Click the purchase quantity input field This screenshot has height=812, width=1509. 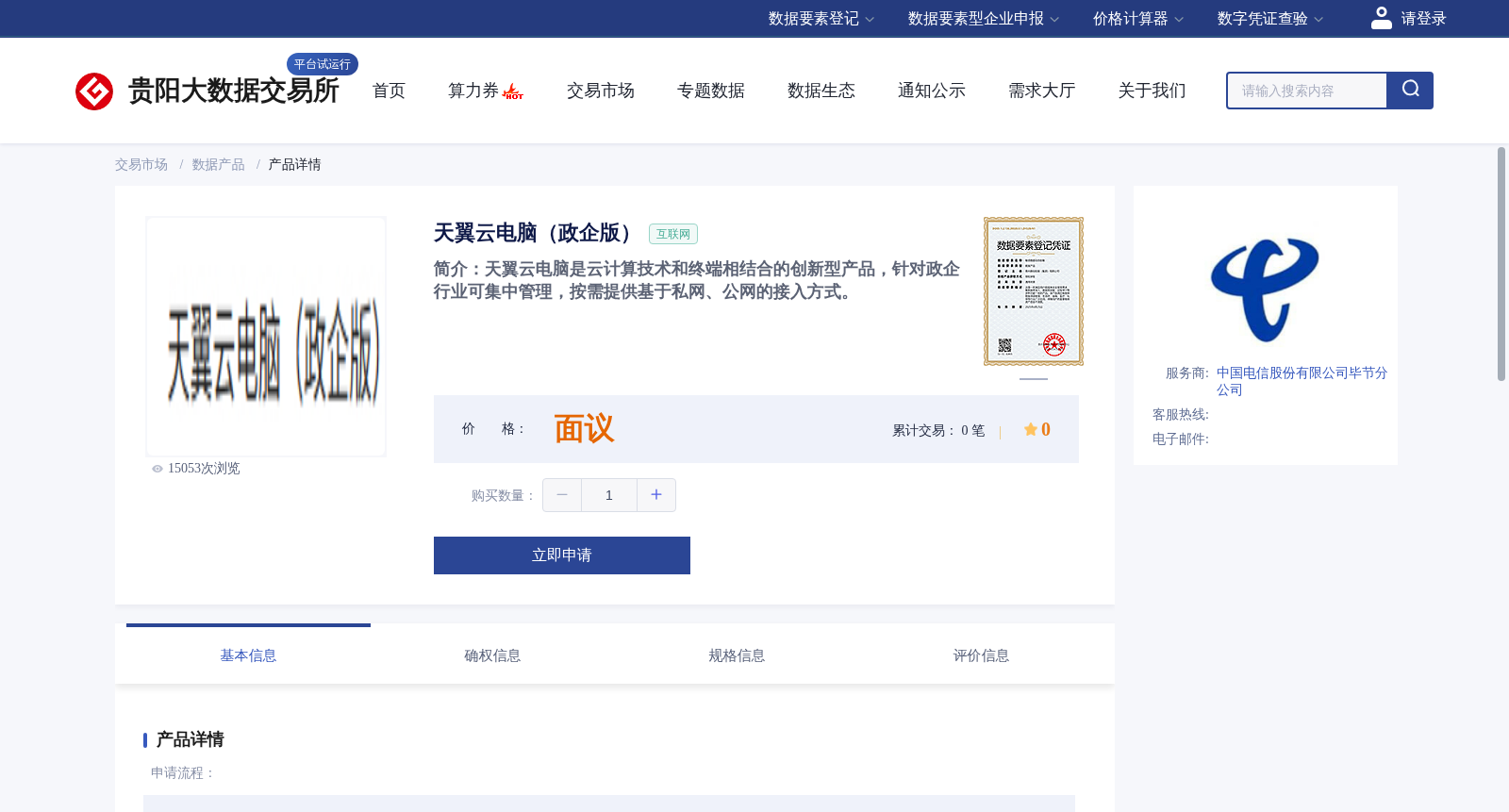[x=609, y=495]
